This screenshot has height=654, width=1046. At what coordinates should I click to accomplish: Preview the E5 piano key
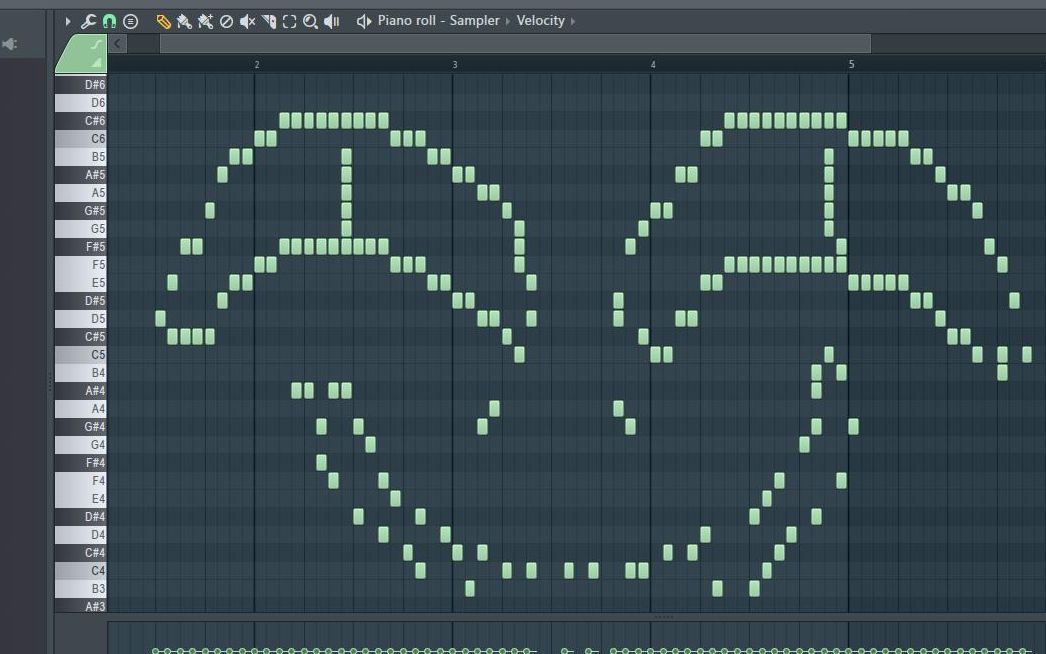tap(81, 283)
